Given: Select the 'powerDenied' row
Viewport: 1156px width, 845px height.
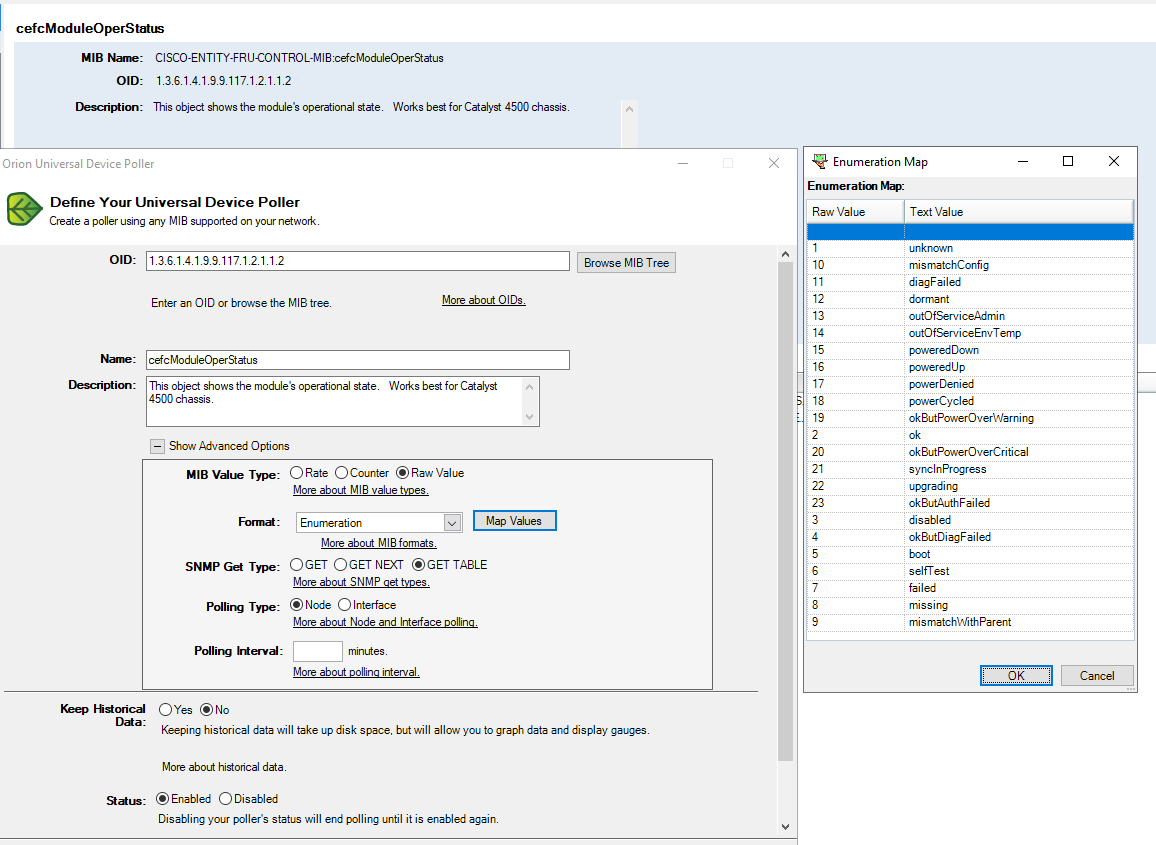Looking at the screenshot, I should click(970, 383).
